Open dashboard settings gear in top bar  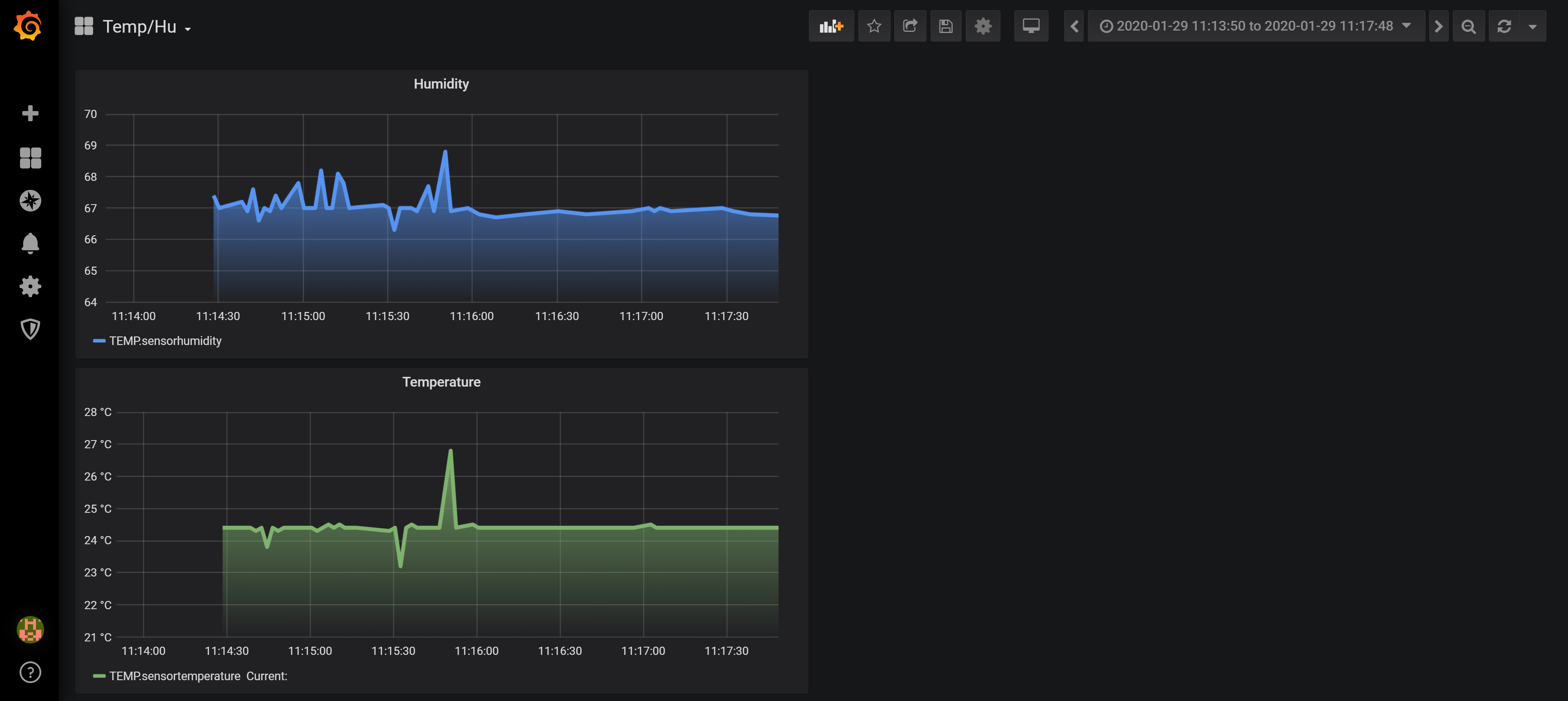(982, 26)
